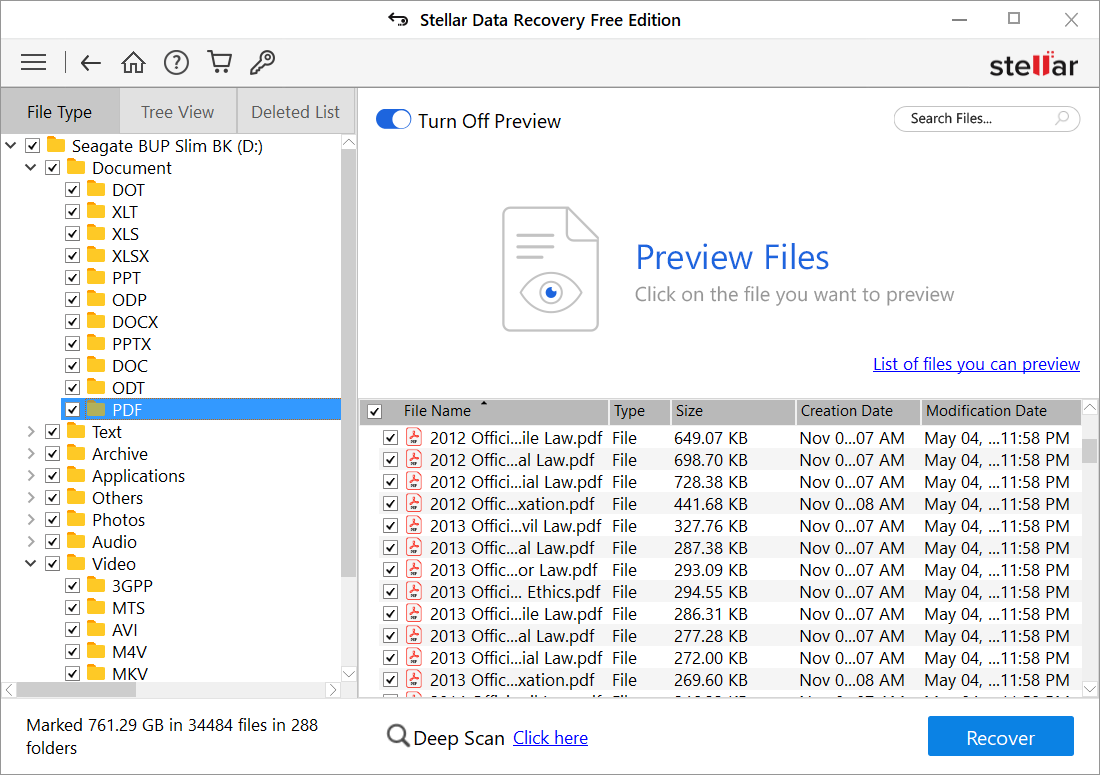This screenshot has height=775, width=1100.
Task: Click the Archive folder icon
Action: pyautogui.click(x=76, y=453)
